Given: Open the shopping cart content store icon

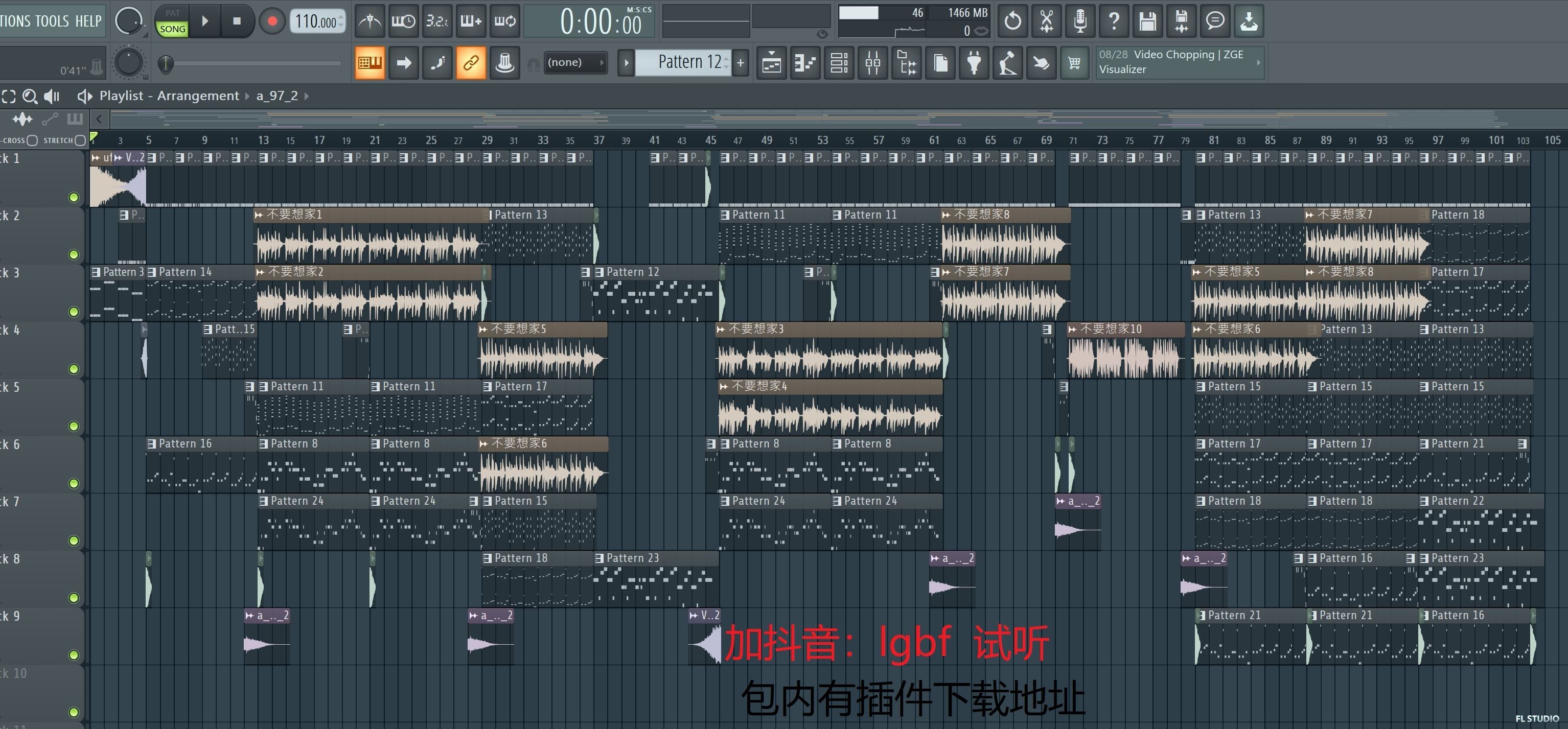Looking at the screenshot, I should [x=1074, y=62].
